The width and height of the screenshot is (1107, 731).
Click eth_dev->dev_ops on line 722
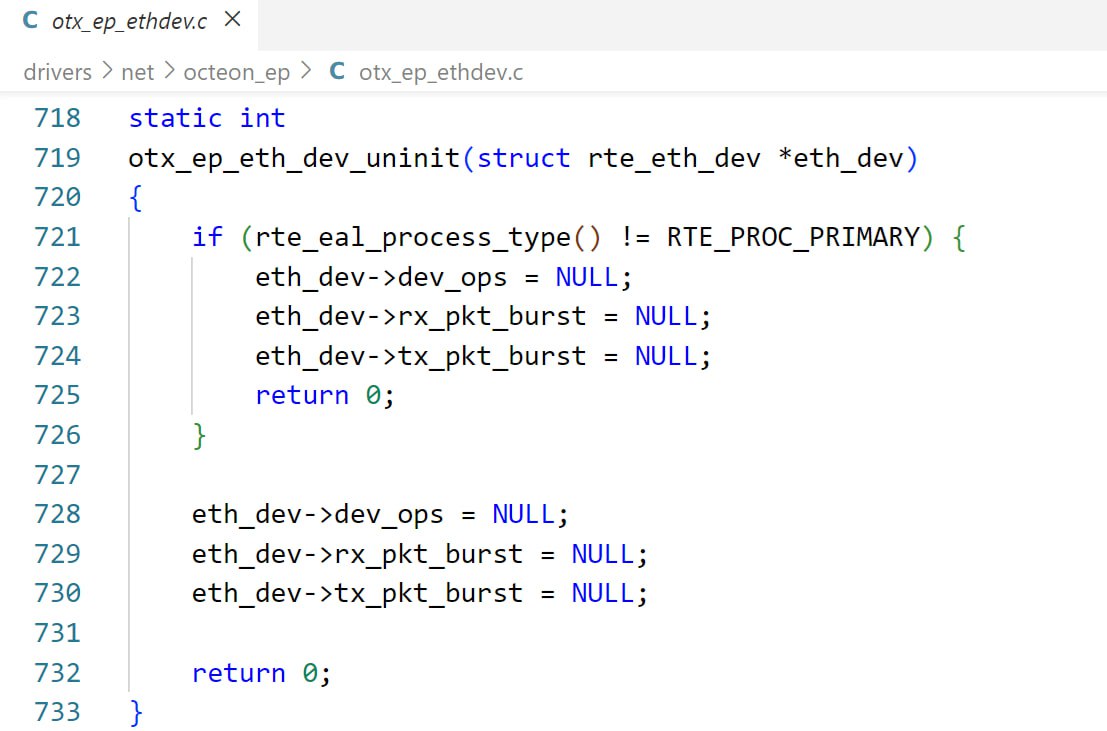click(x=381, y=278)
